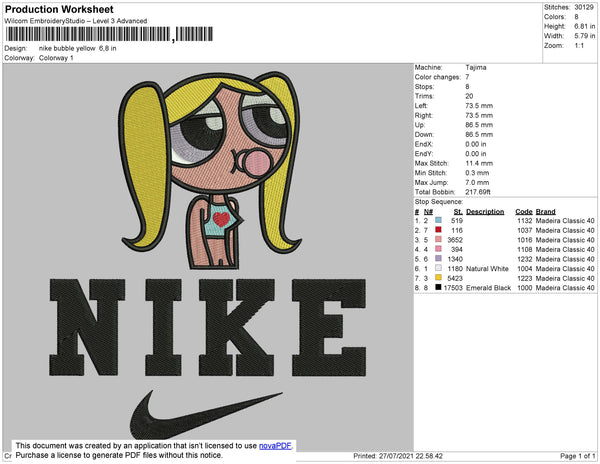
Task: Click the code '1000' cell
Action: (x=525, y=288)
